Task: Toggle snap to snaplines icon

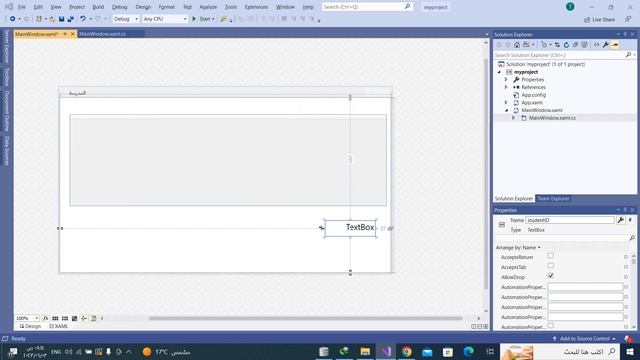Action: pos(84,318)
